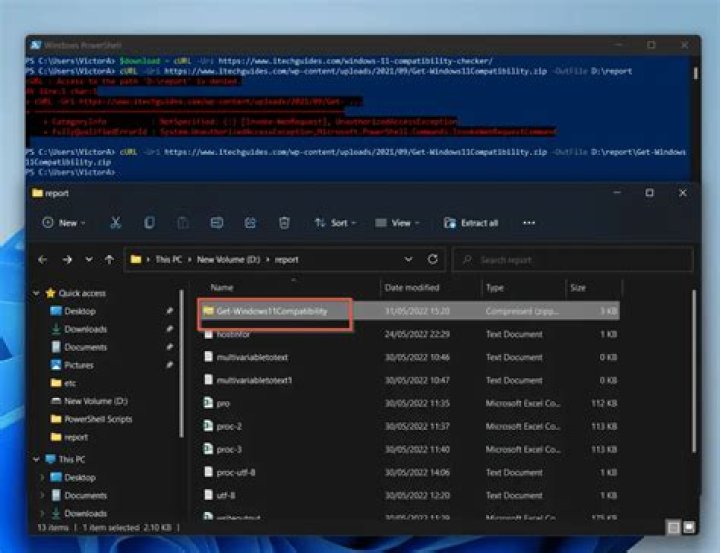The width and height of the screenshot is (720, 553).
Task: Click the Rename icon in Explorer toolbar
Action: (217, 223)
